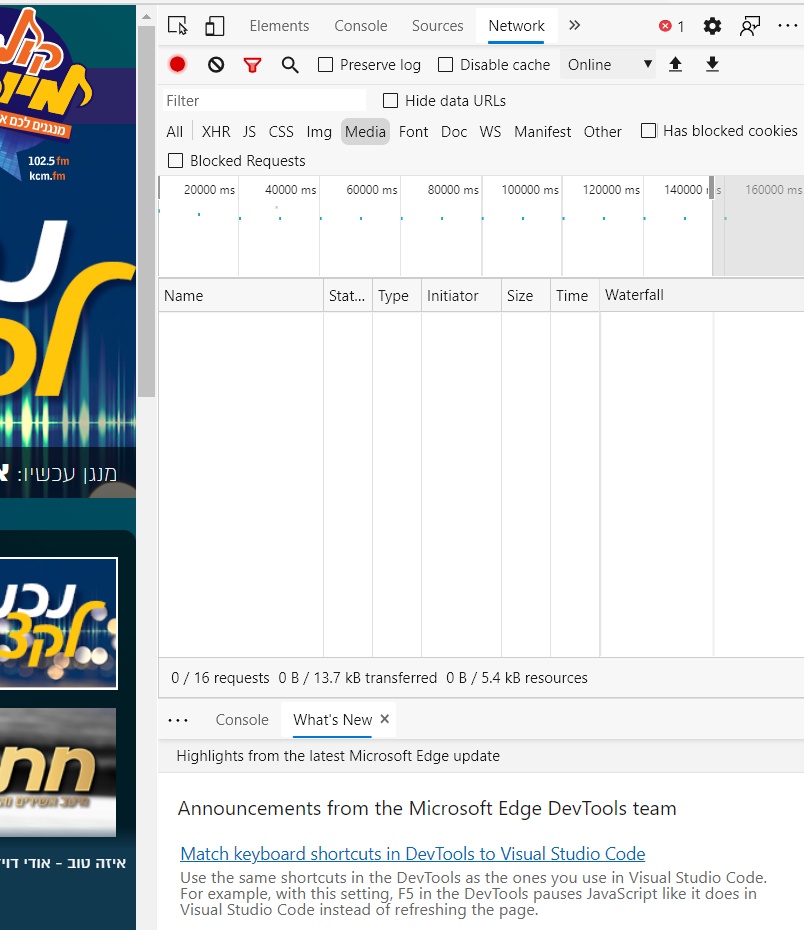Open the customize DevTools ellipsis menu

tap(787, 26)
